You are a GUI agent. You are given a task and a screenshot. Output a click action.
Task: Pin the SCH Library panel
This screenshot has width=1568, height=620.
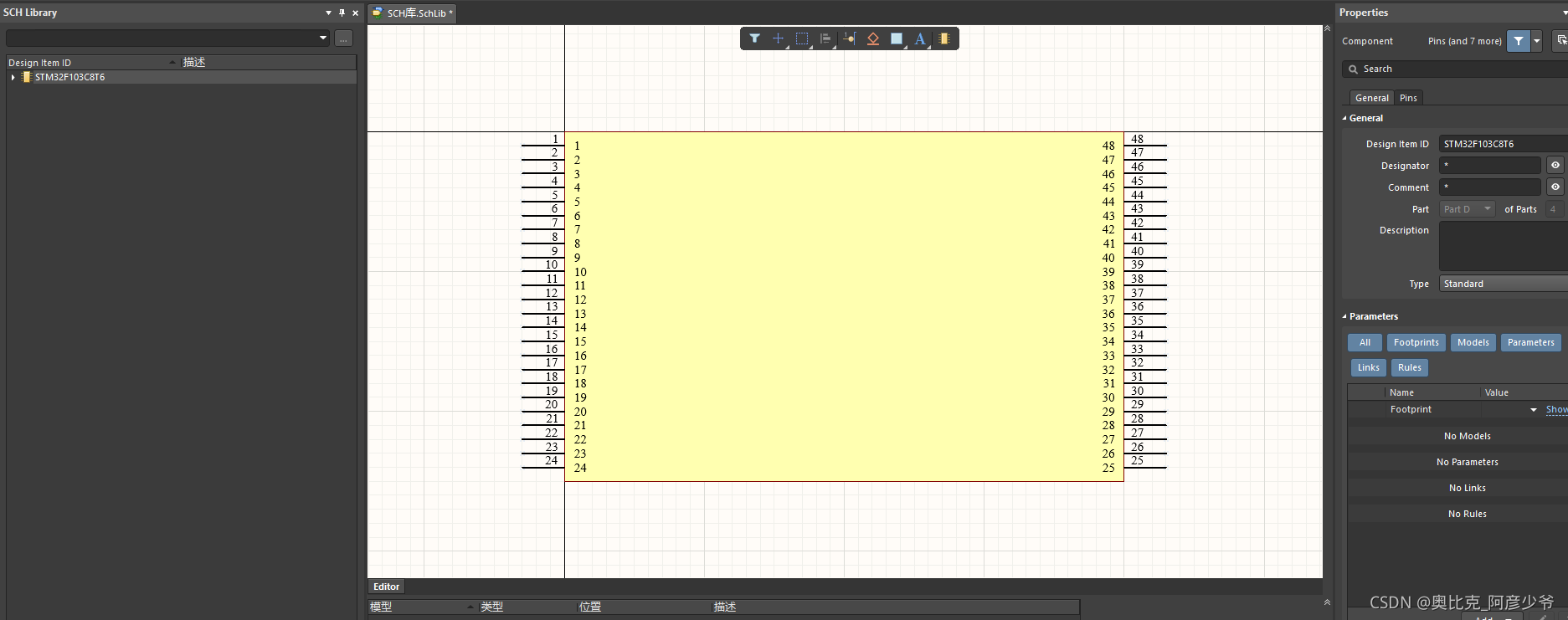click(342, 13)
